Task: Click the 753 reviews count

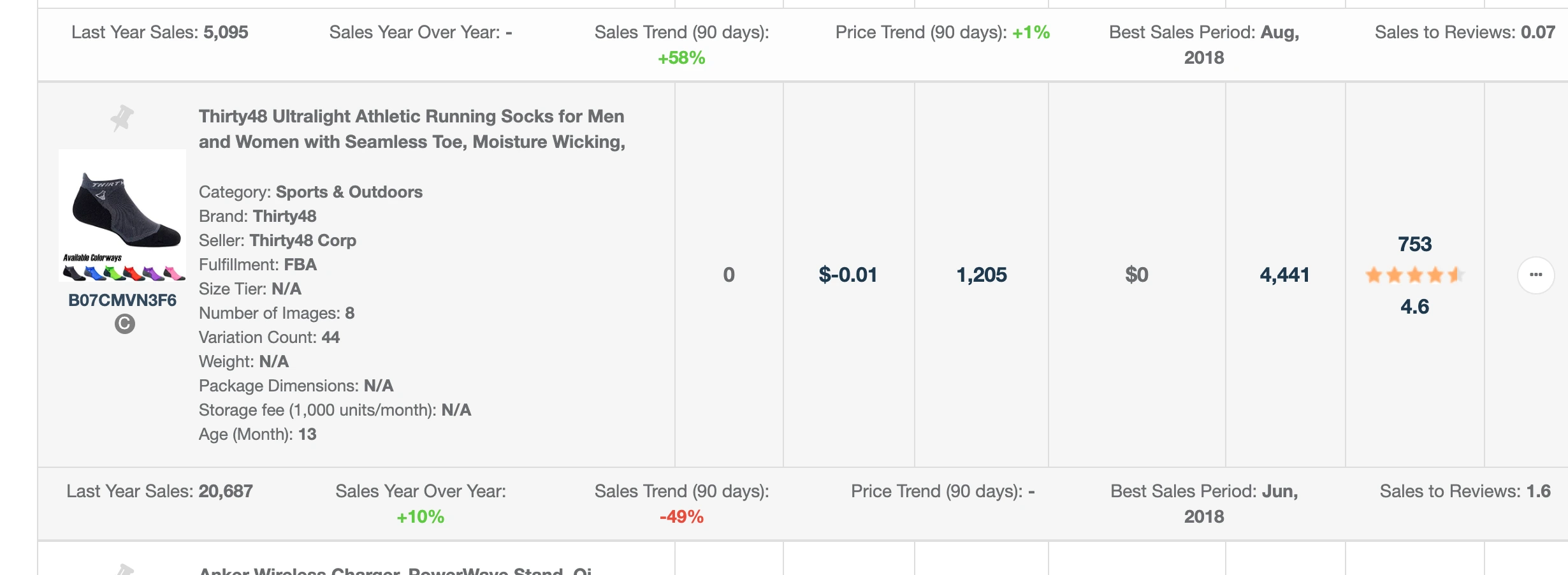Action: point(1414,244)
